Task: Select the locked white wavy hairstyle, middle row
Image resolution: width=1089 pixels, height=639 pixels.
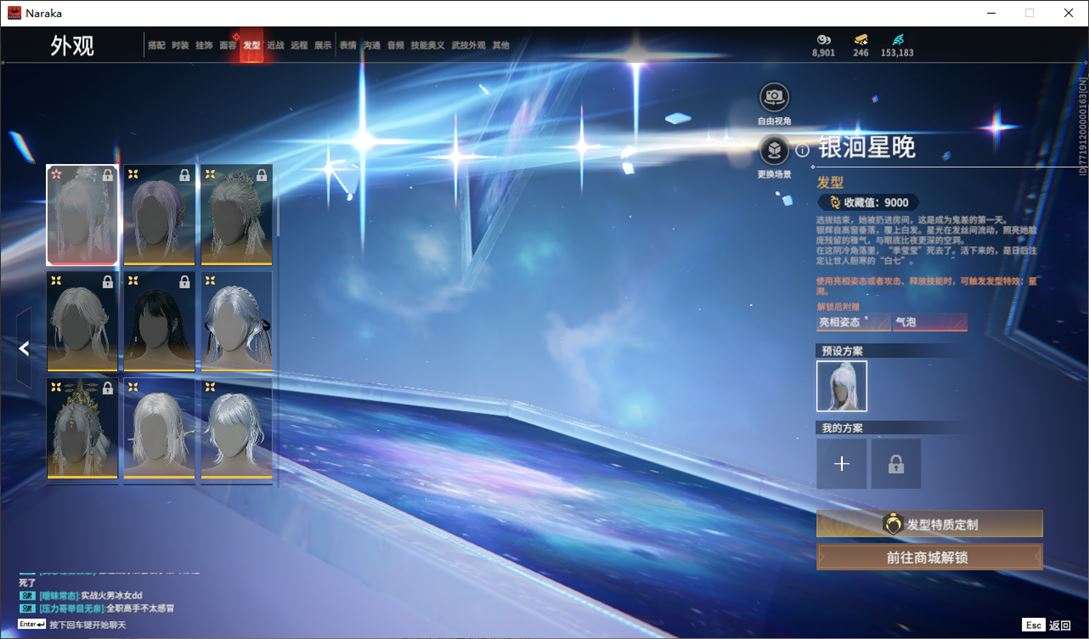Action: click(x=82, y=322)
